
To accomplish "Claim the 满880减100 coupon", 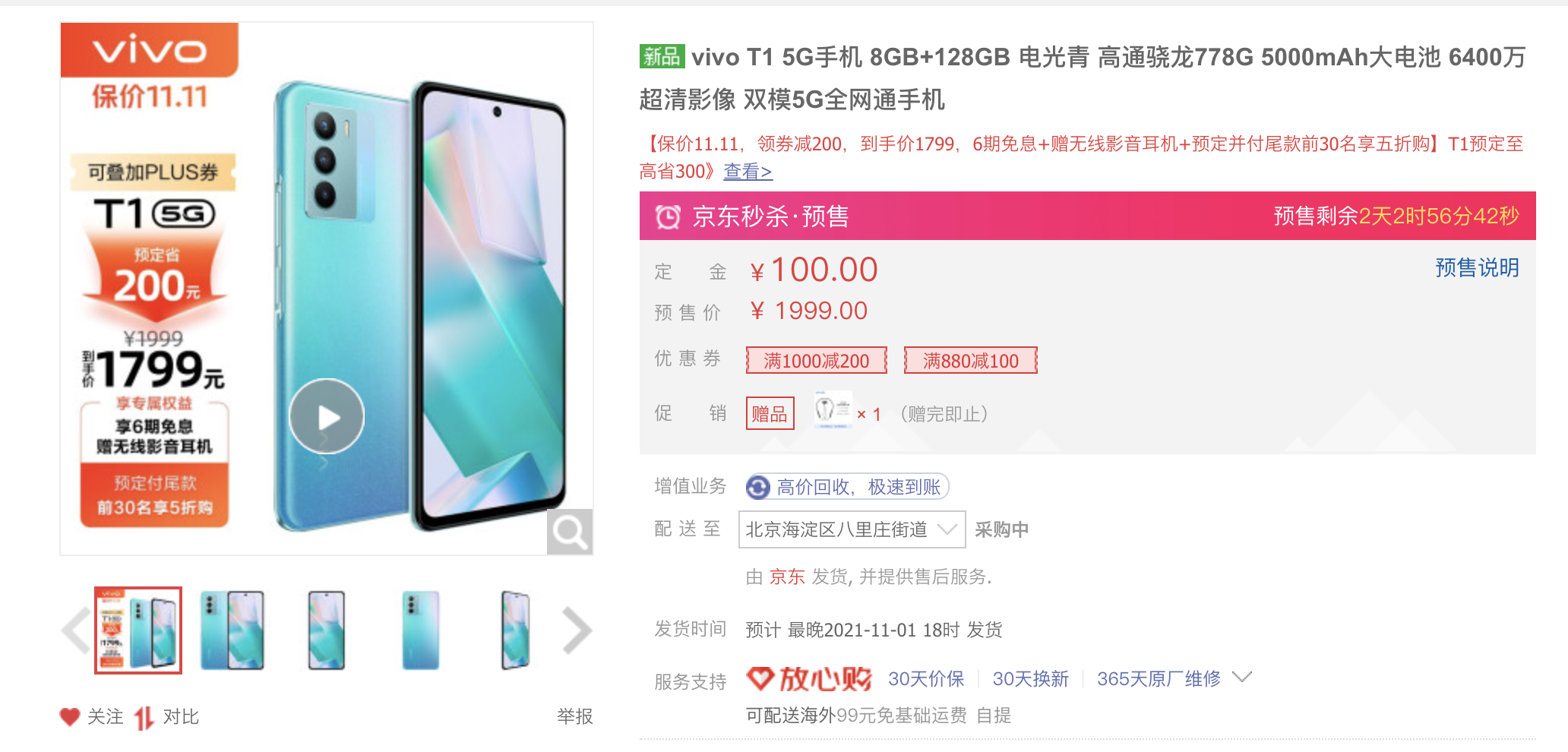I will (x=971, y=360).
